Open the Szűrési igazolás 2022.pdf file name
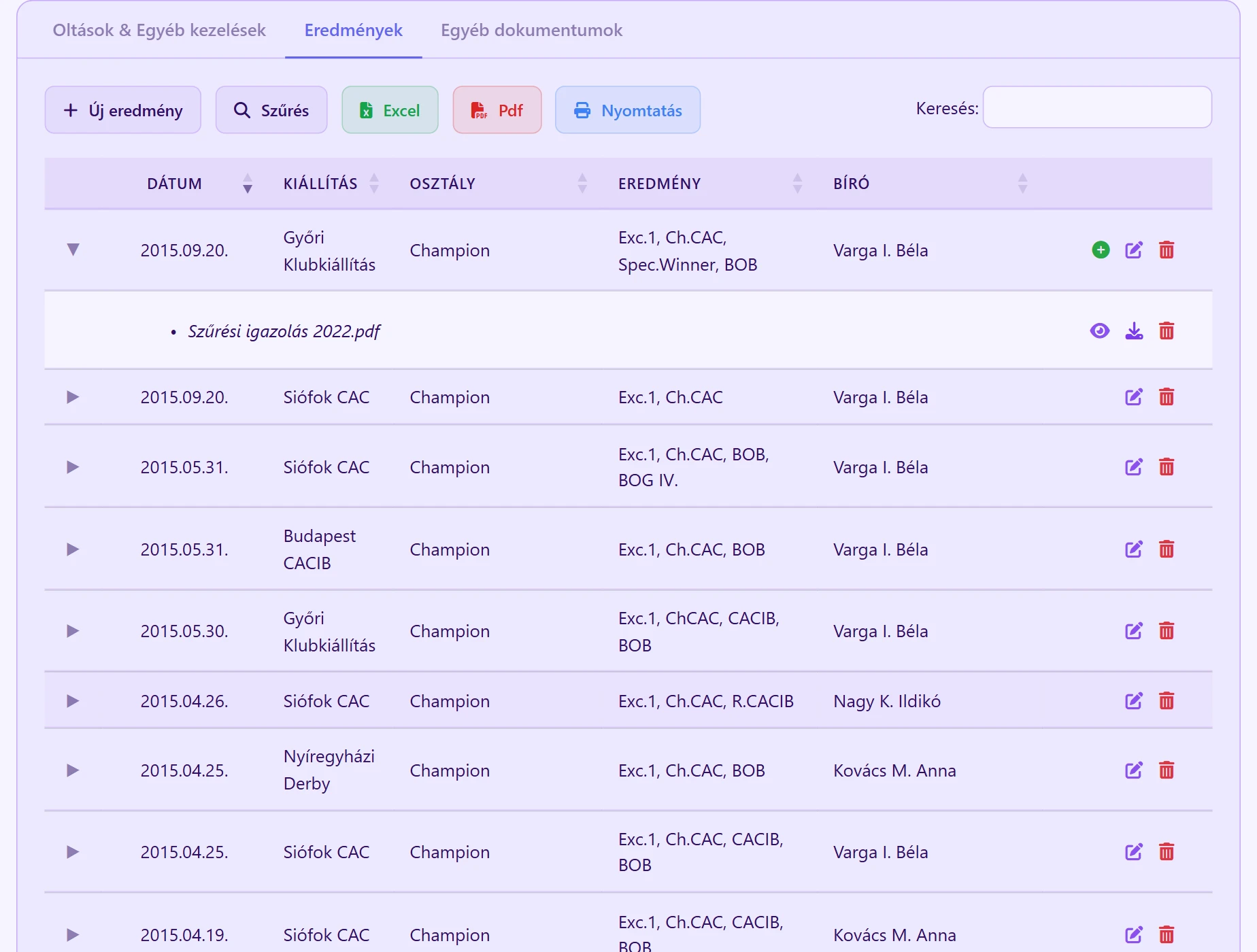This screenshot has width=1257, height=952. pyautogui.click(x=284, y=331)
